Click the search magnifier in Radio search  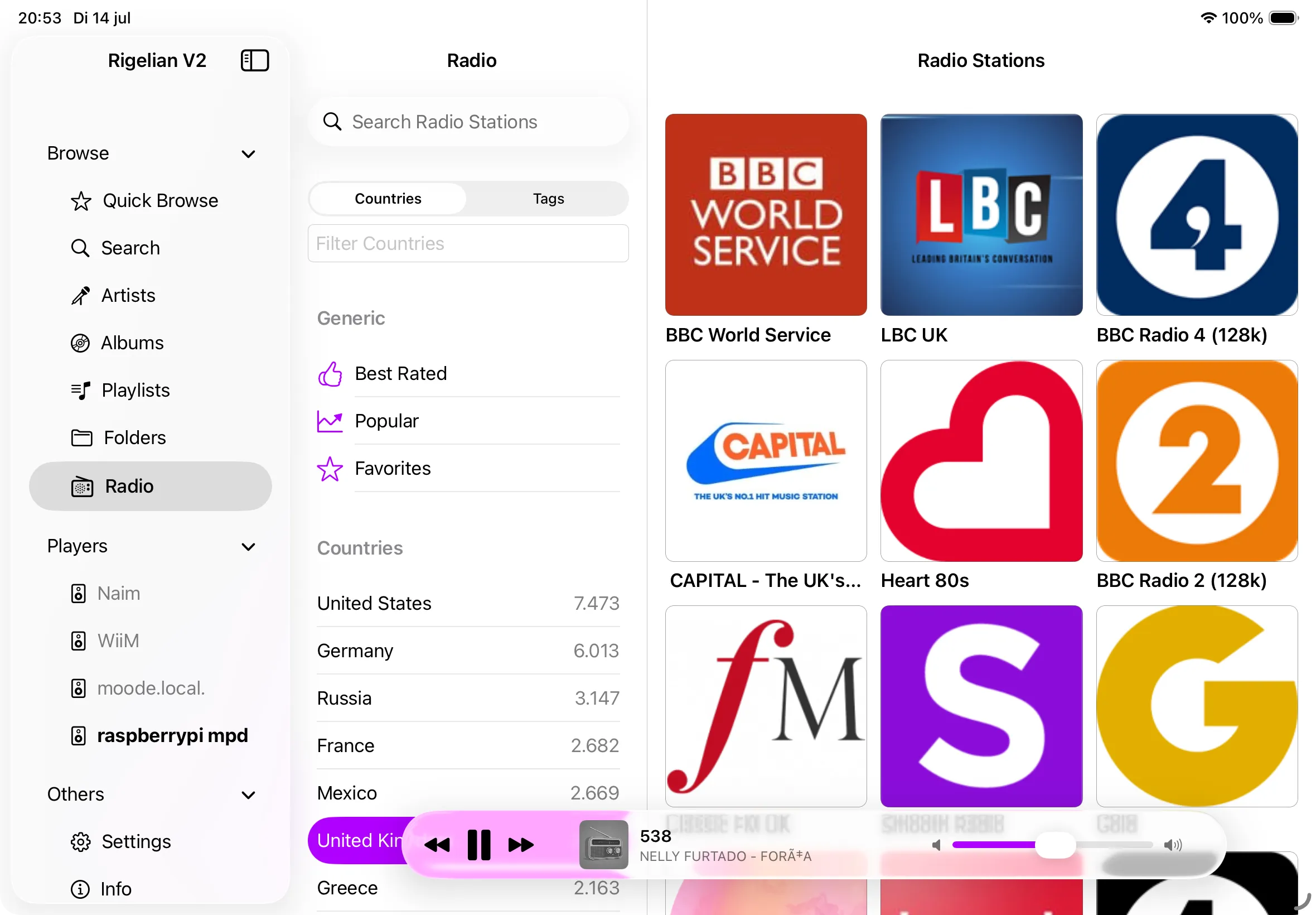(x=332, y=122)
